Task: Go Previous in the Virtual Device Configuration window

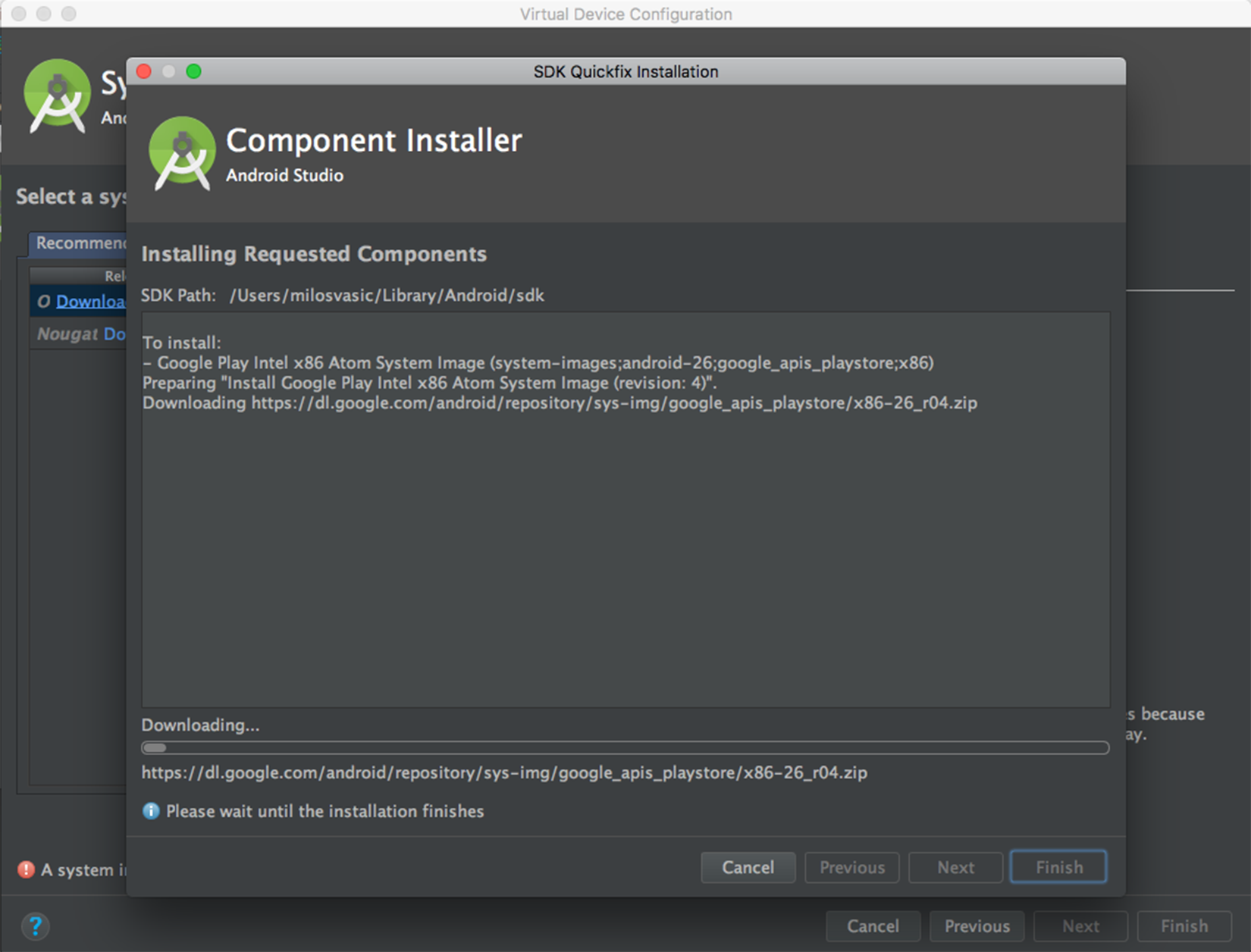Action: [x=977, y=926]
